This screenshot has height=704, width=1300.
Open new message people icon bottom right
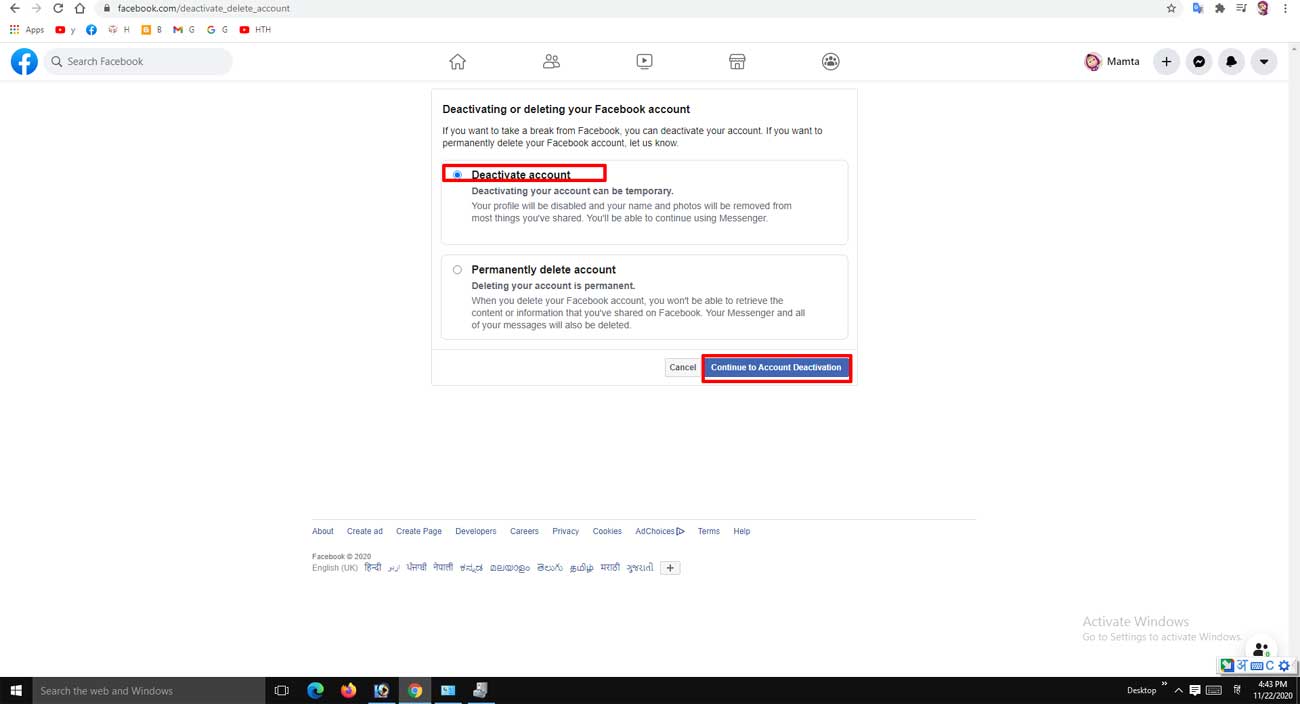click(x=1261, y=650)
